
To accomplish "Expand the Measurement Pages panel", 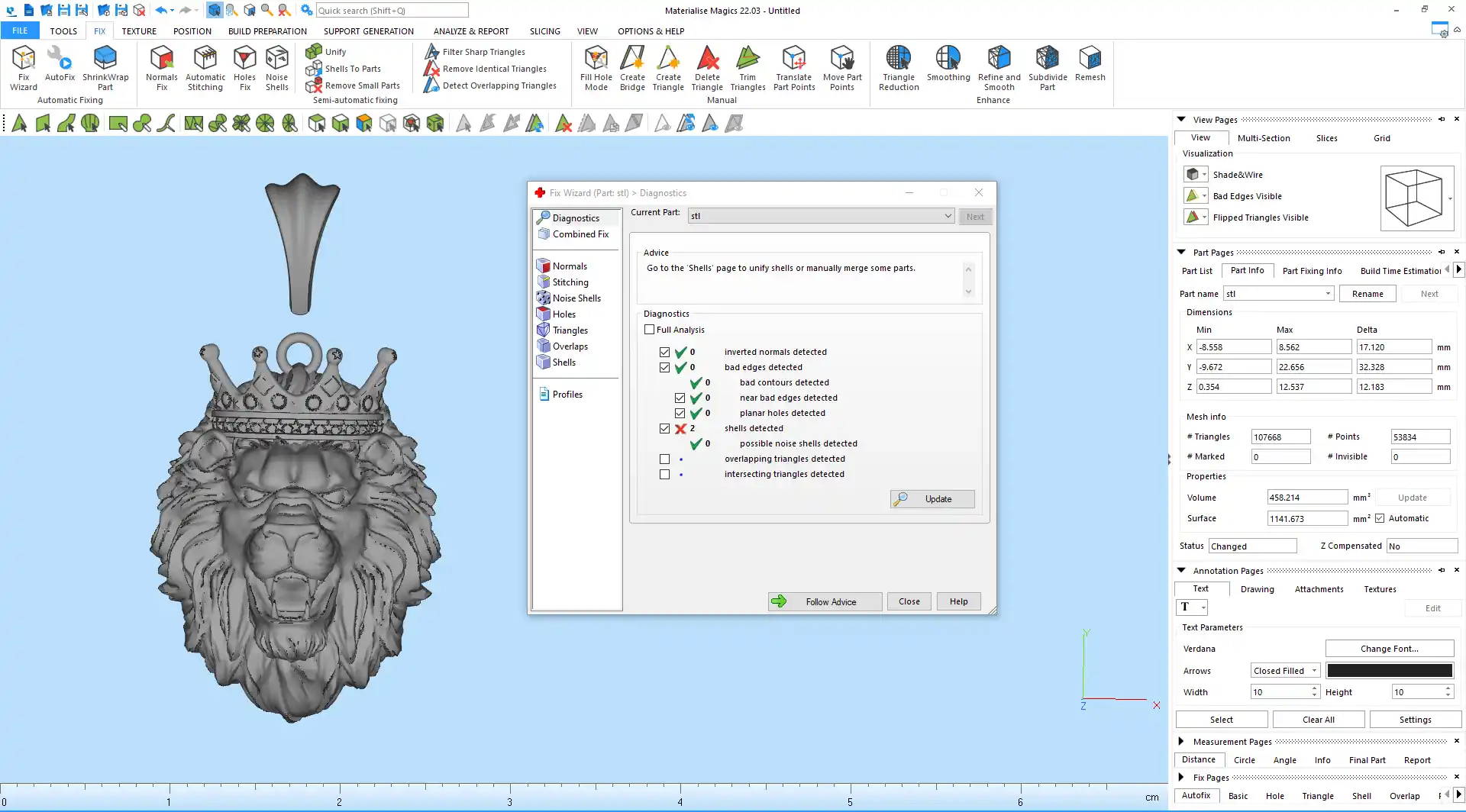I will (x=1181, y=742).
